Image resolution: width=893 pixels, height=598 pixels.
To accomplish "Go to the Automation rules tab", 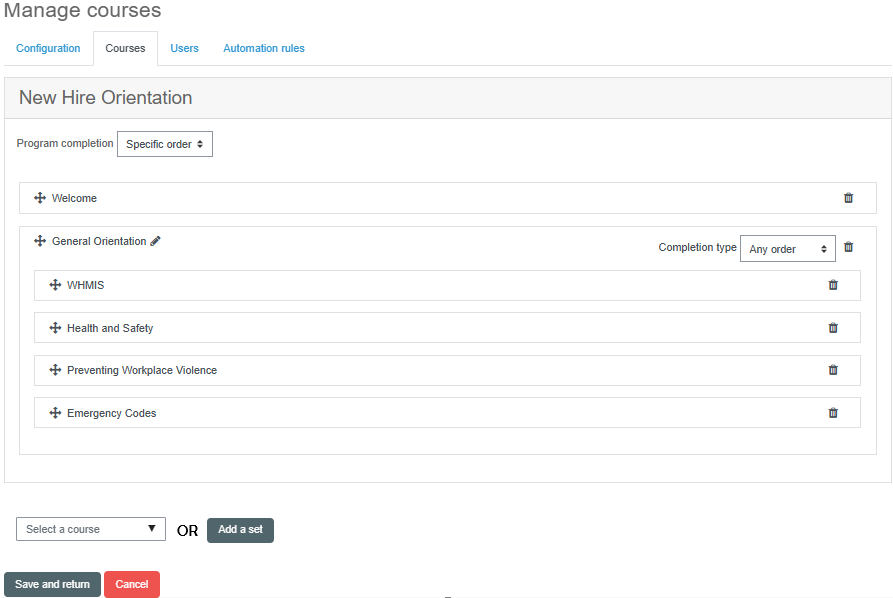I will click(x=264, y=48).
